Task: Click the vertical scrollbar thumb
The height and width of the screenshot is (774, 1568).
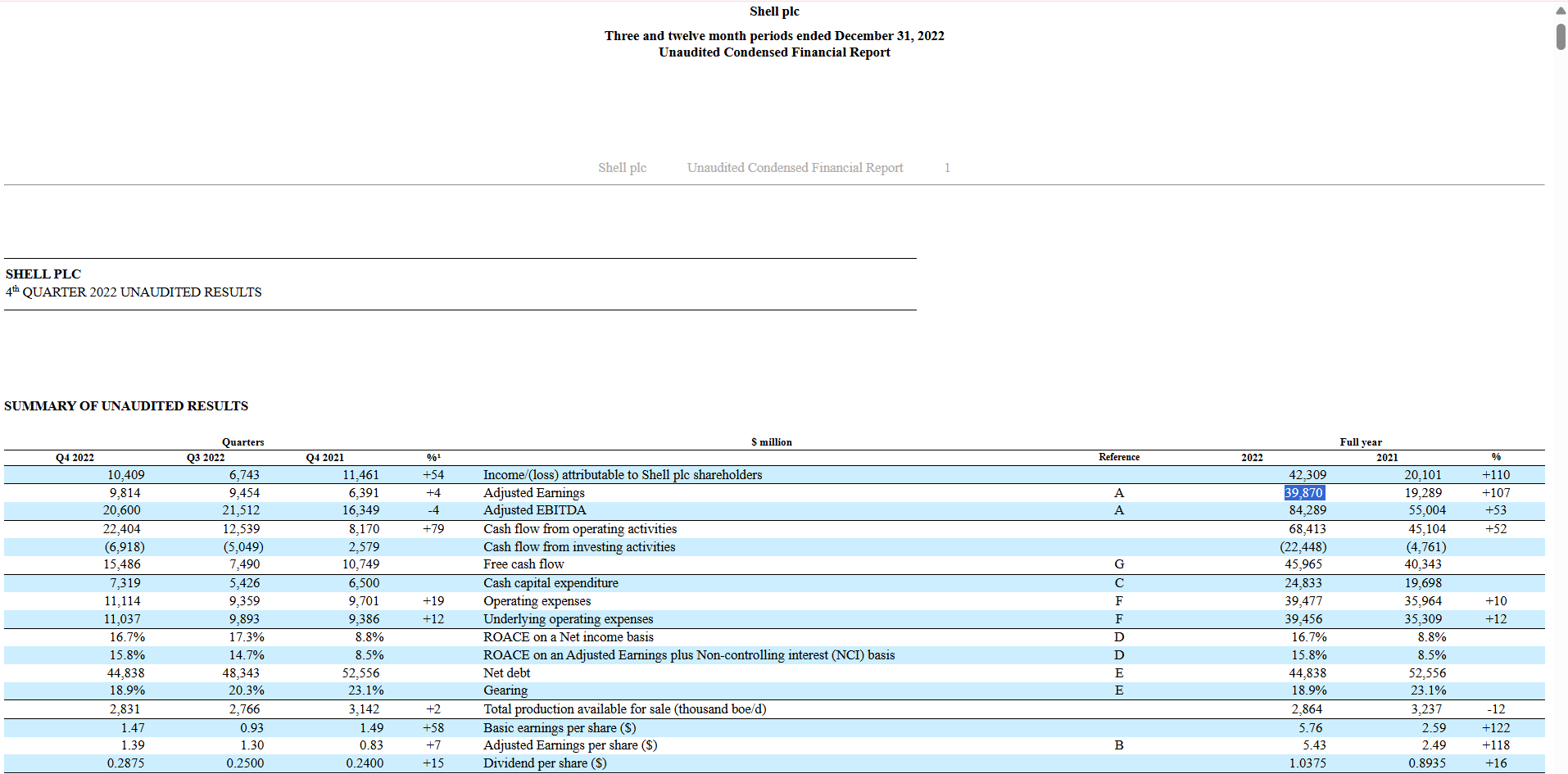Action: point(1561,37)
